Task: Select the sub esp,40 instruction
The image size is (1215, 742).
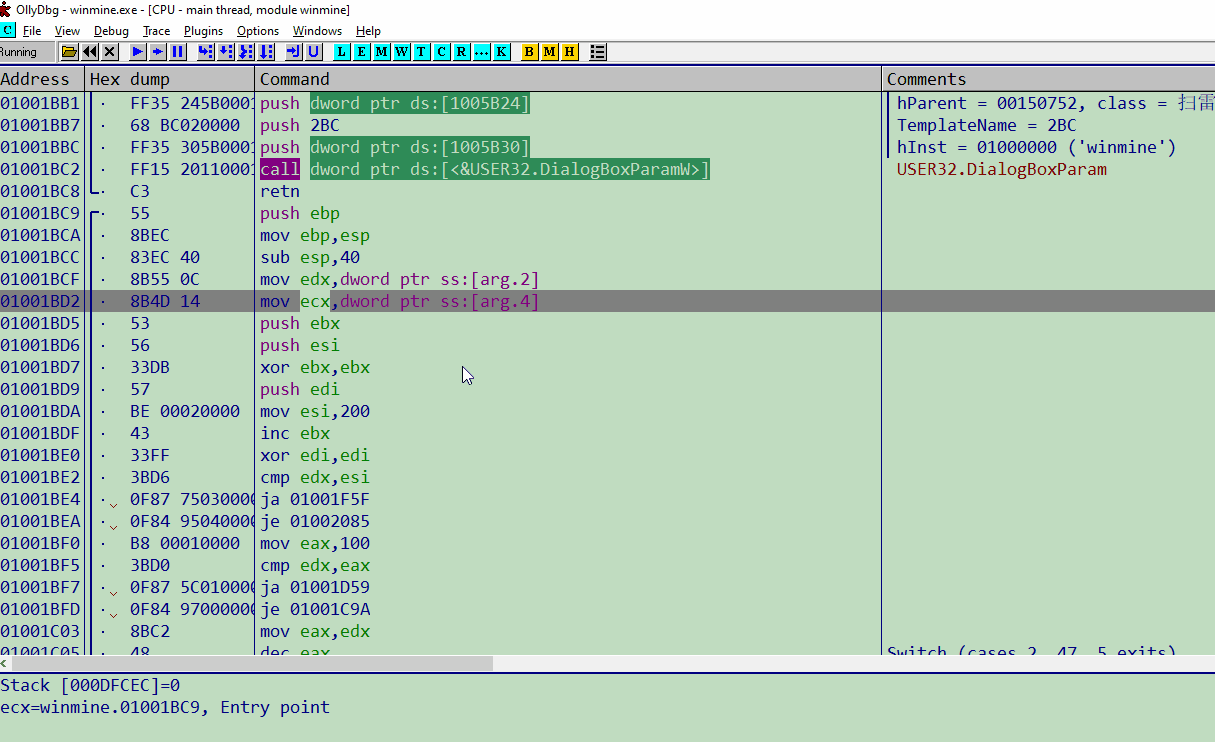Action: pos(310,257)
